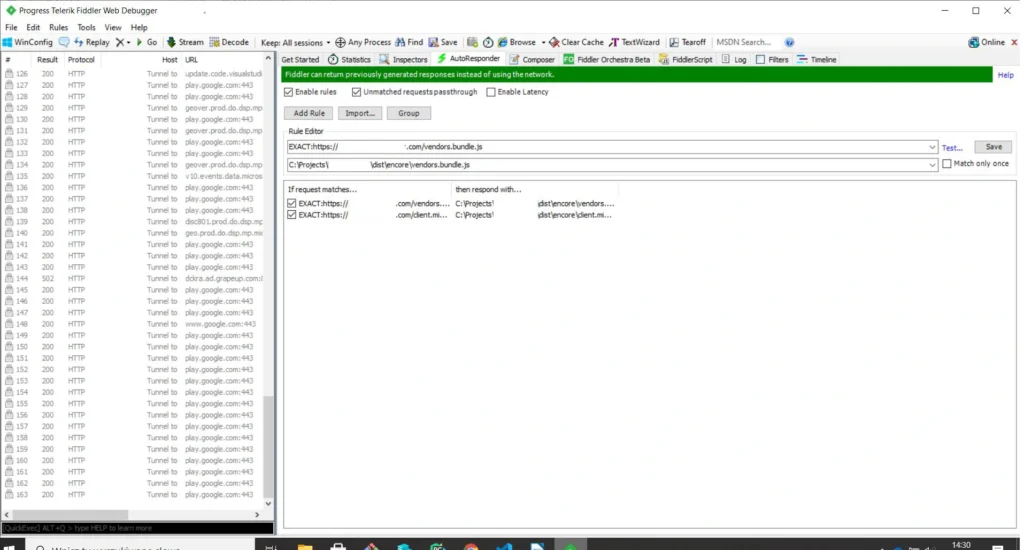Screen dimensions: 1024x550
Task: Click the session list scroll up arrow
Action: click(268, 59)
